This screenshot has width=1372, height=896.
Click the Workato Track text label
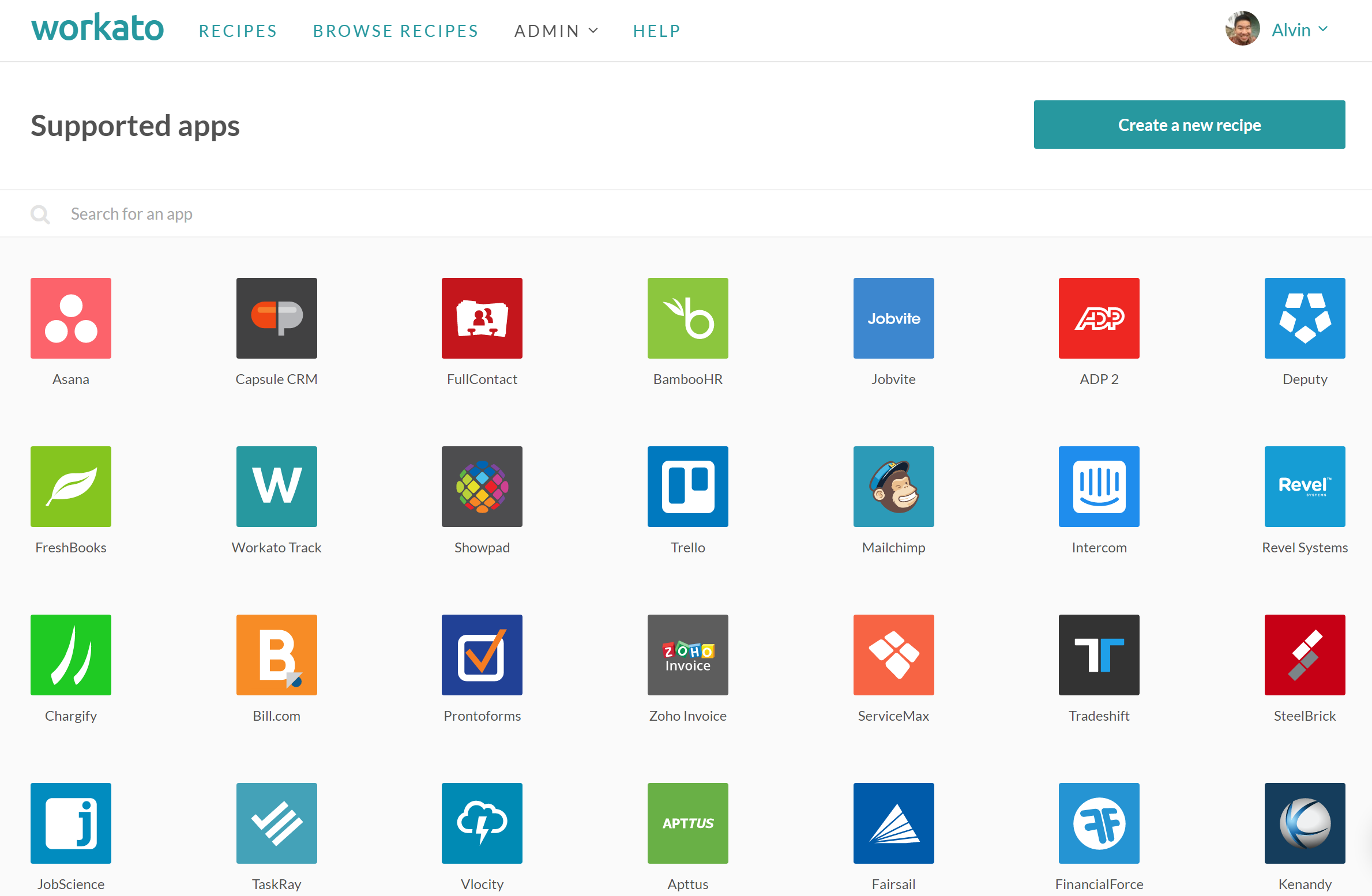pyautogui.click(x=277, y=547)
